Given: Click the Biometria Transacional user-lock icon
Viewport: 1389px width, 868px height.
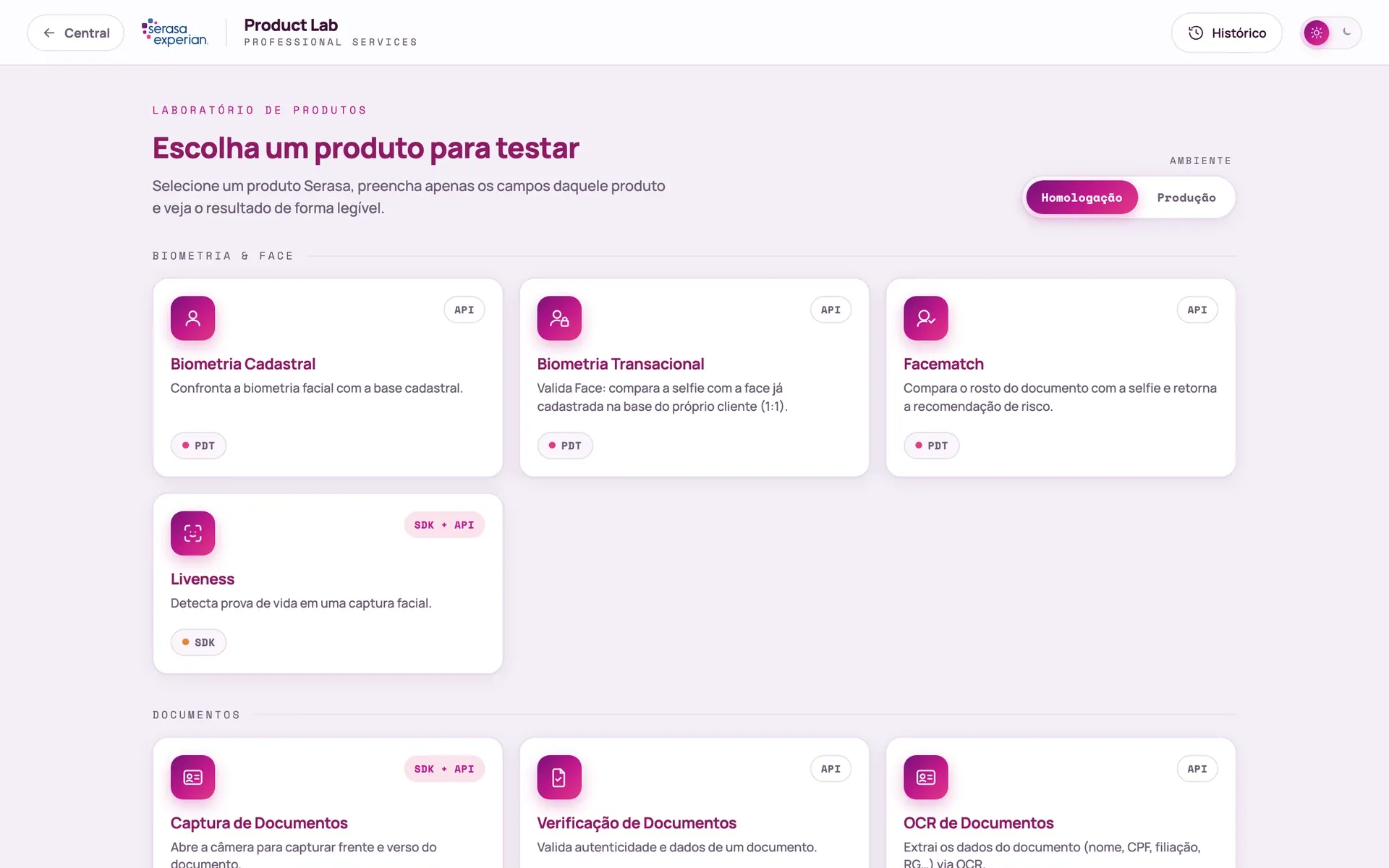Looking at the screenshot, I should pos(559,318).
